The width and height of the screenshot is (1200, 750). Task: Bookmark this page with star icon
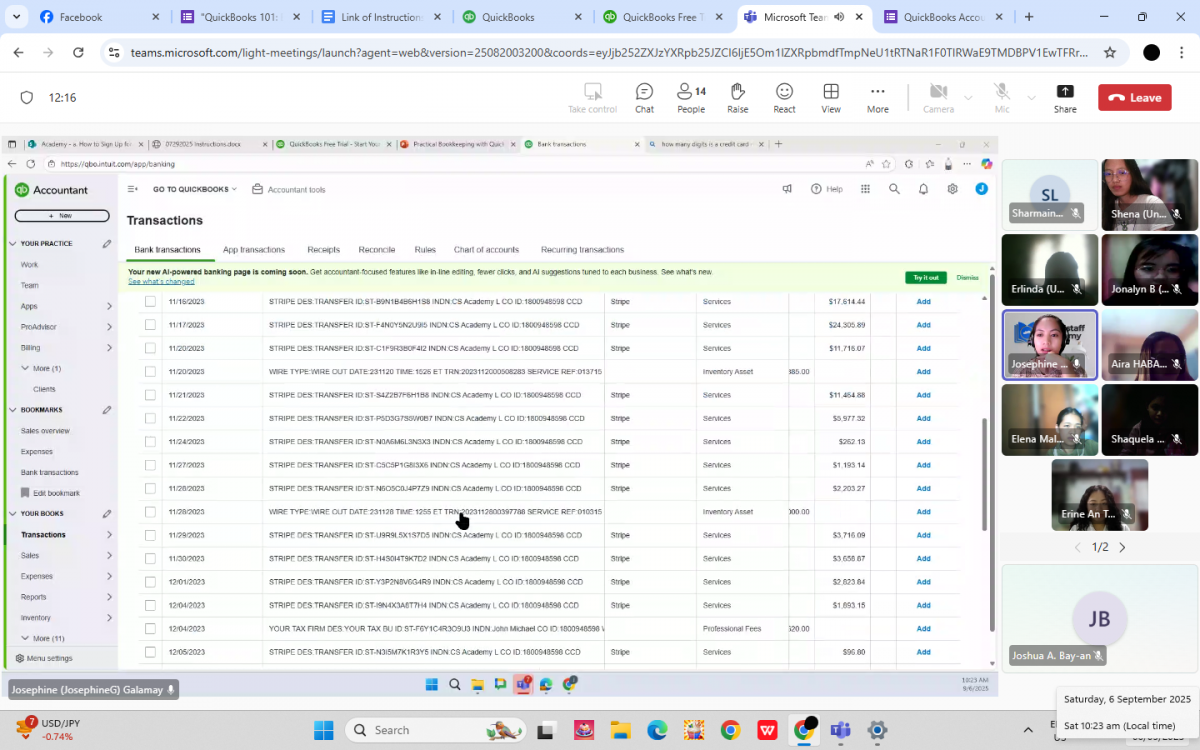[x=1109, y=53]
